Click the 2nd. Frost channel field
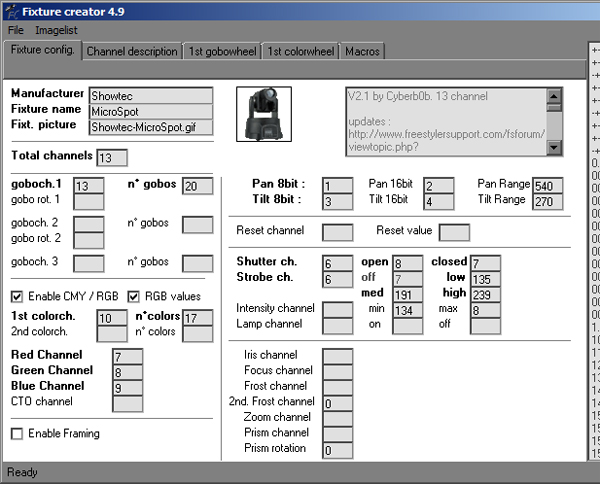600x484 pixels. [338, 404]
